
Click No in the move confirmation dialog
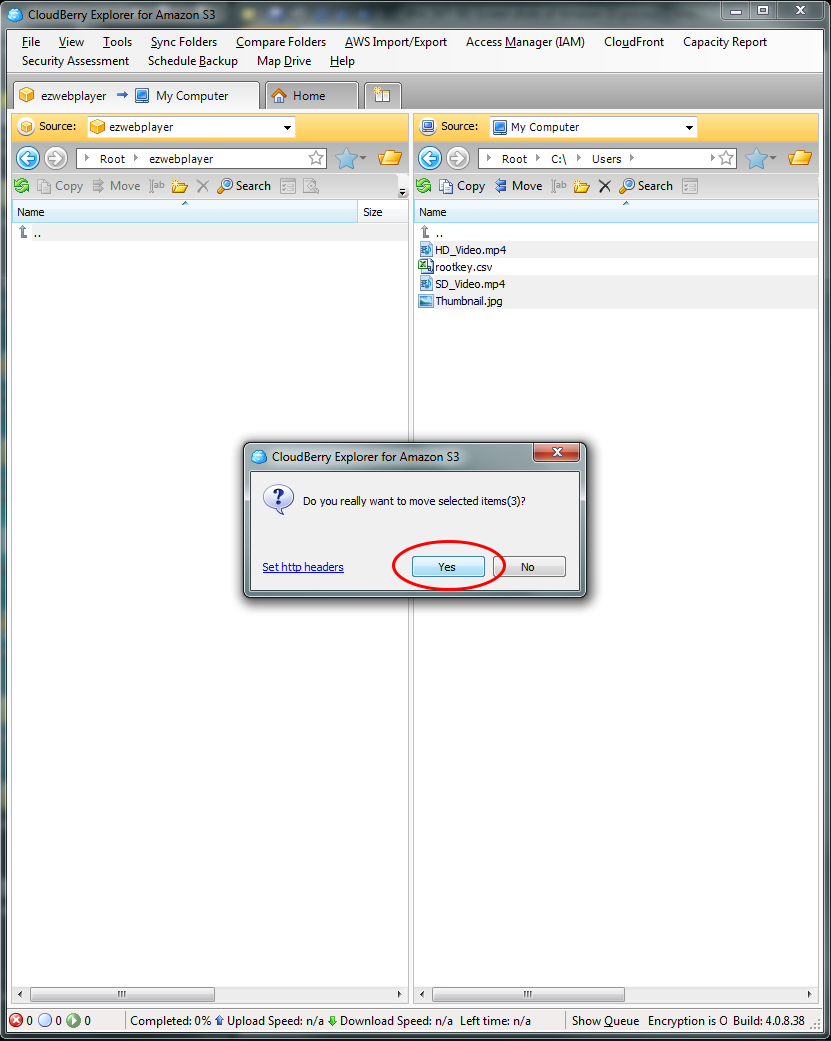click(x=529, y=567)
